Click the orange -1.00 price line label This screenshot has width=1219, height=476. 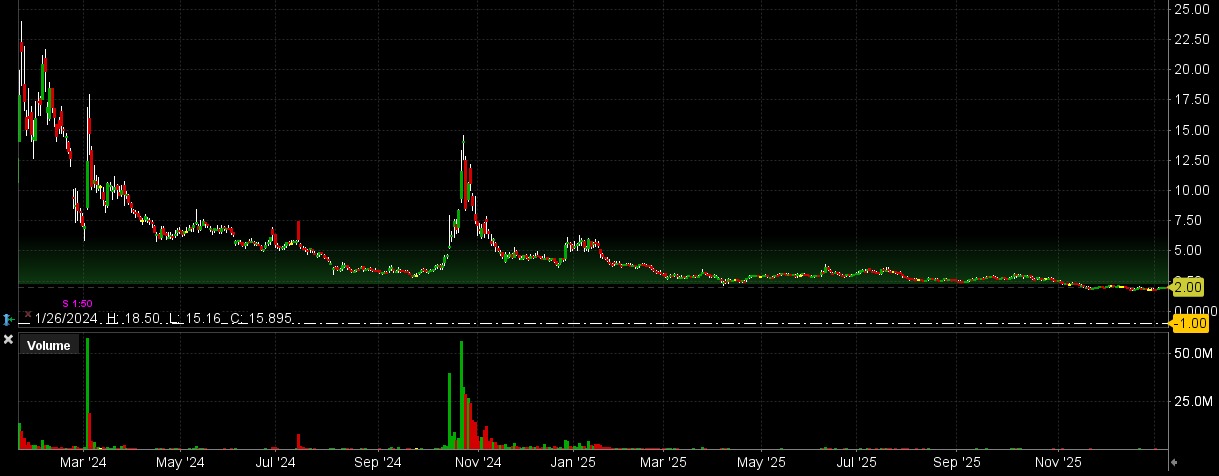point(1189,324)
